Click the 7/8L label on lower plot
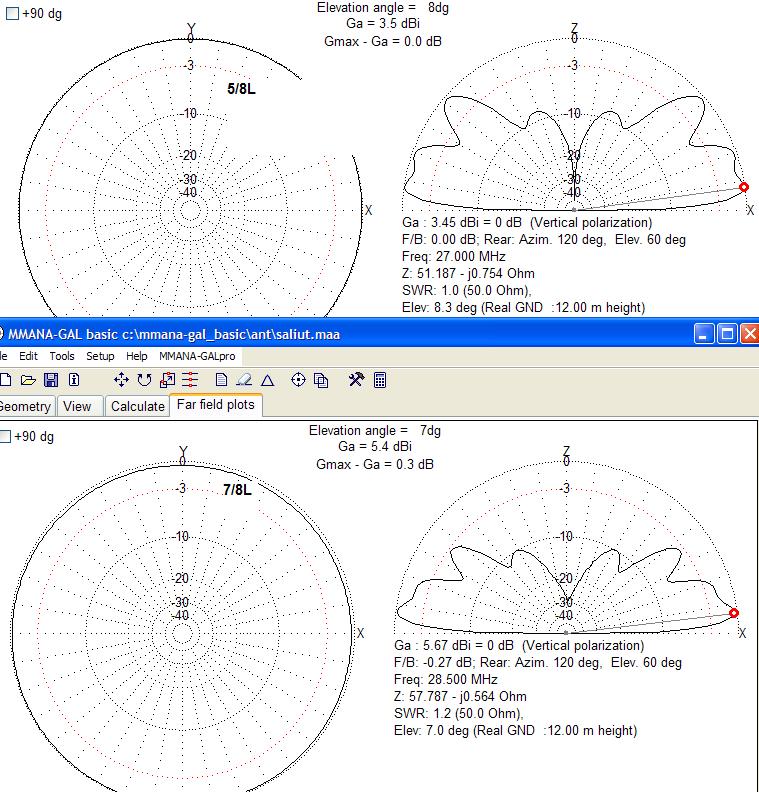 click(x=237, y=489)
